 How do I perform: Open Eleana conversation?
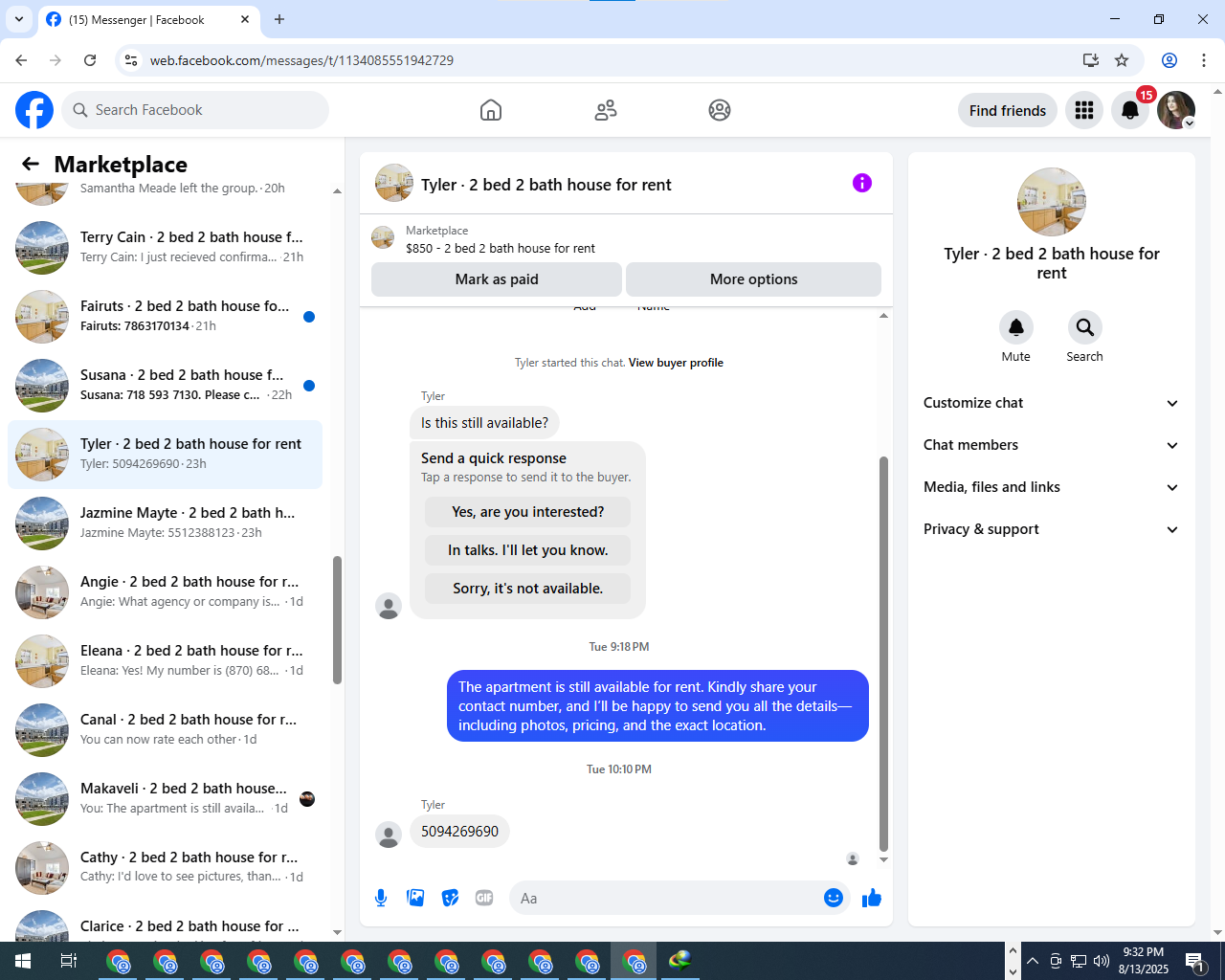165,661
